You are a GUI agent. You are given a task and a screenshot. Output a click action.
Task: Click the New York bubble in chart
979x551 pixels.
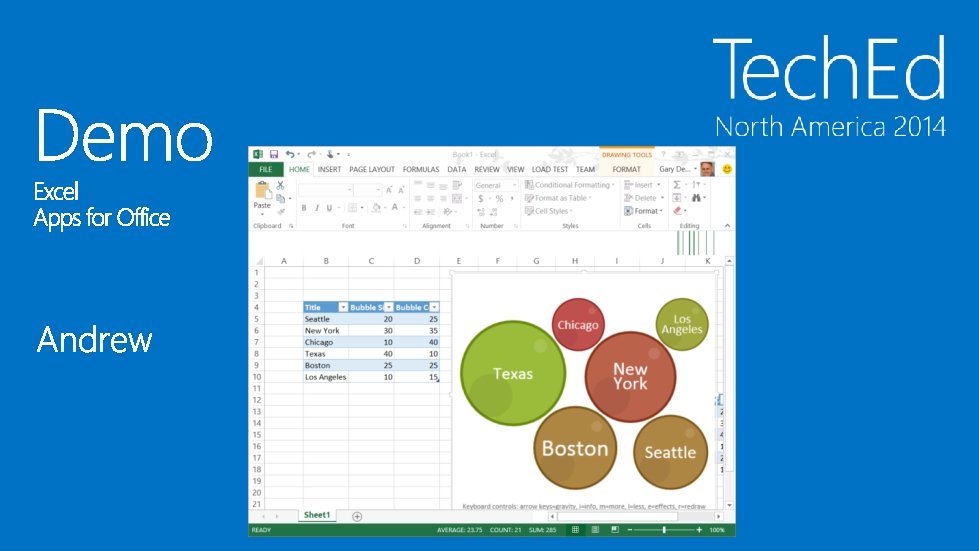point(630,376)
